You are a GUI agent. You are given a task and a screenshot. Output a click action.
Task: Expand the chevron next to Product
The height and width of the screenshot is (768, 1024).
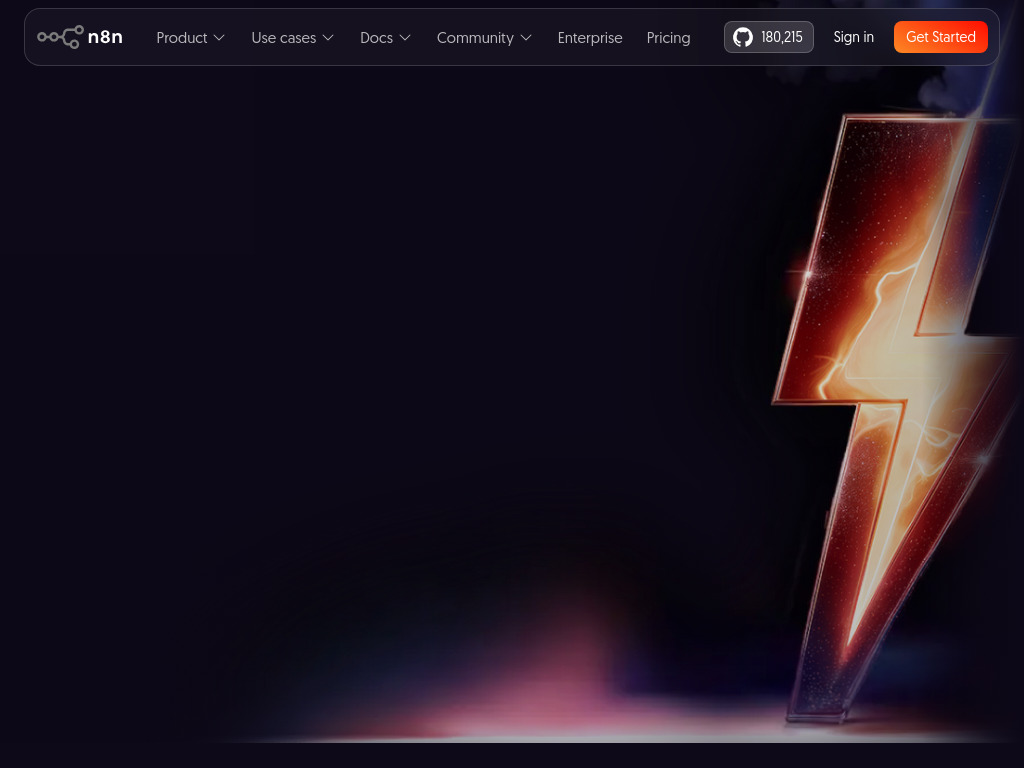219,38
